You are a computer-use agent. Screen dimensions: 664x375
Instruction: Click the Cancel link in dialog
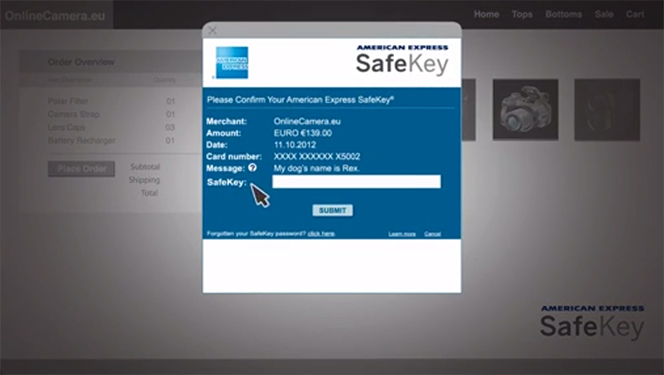(x=432, y=234)
